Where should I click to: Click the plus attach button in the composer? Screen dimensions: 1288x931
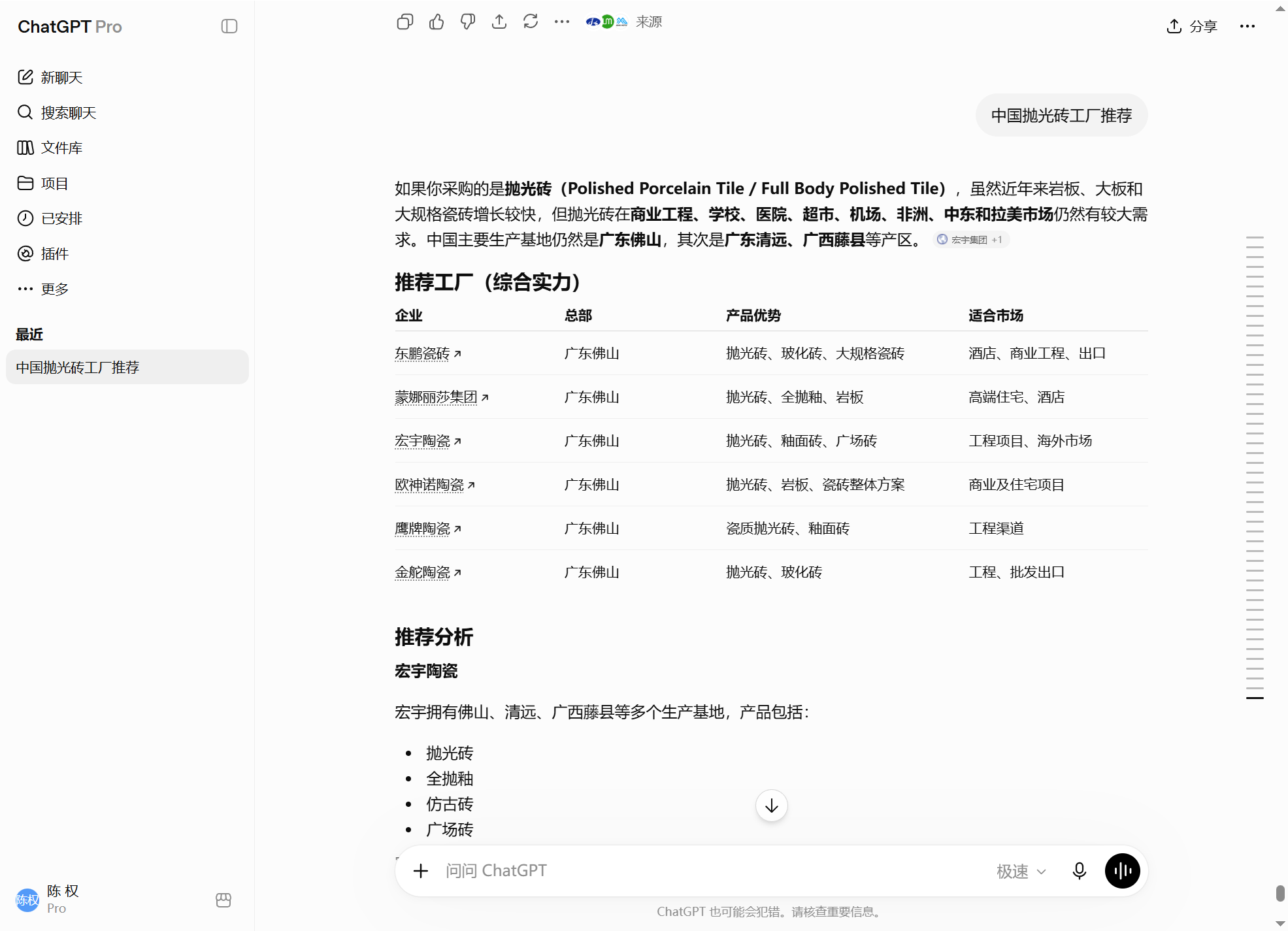pyautogui.click(x=421, y=871)
